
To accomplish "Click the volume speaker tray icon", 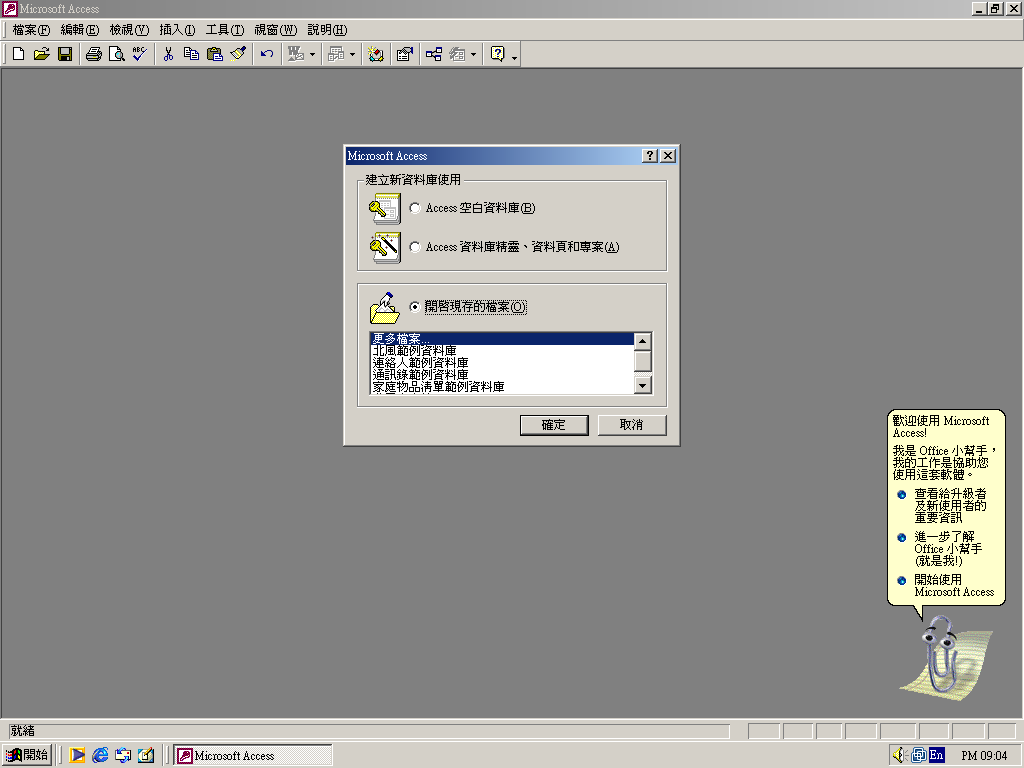I will tap(899, 755).
